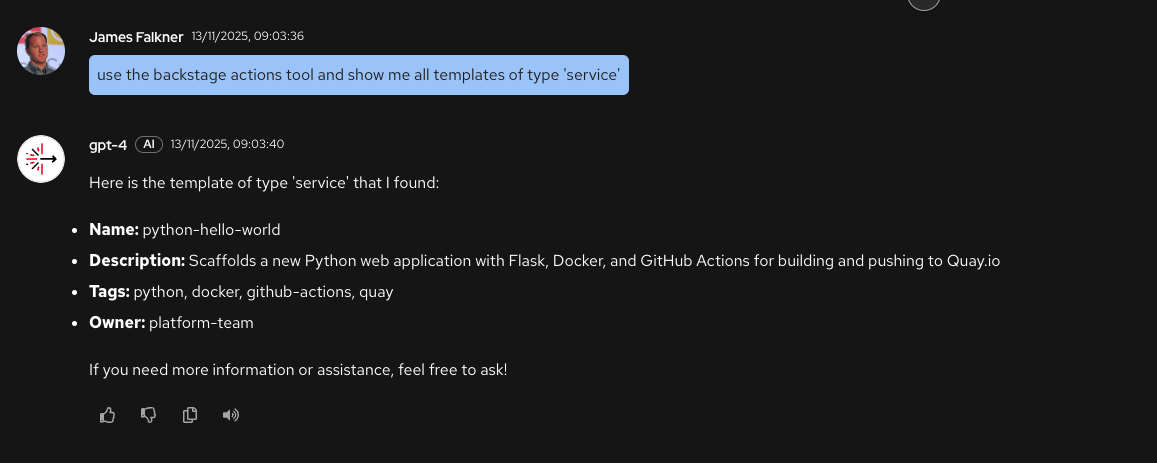Click the python-hello-world template name
The width and height of the screenshot is (1157, 463).
[x=211, y=229]
